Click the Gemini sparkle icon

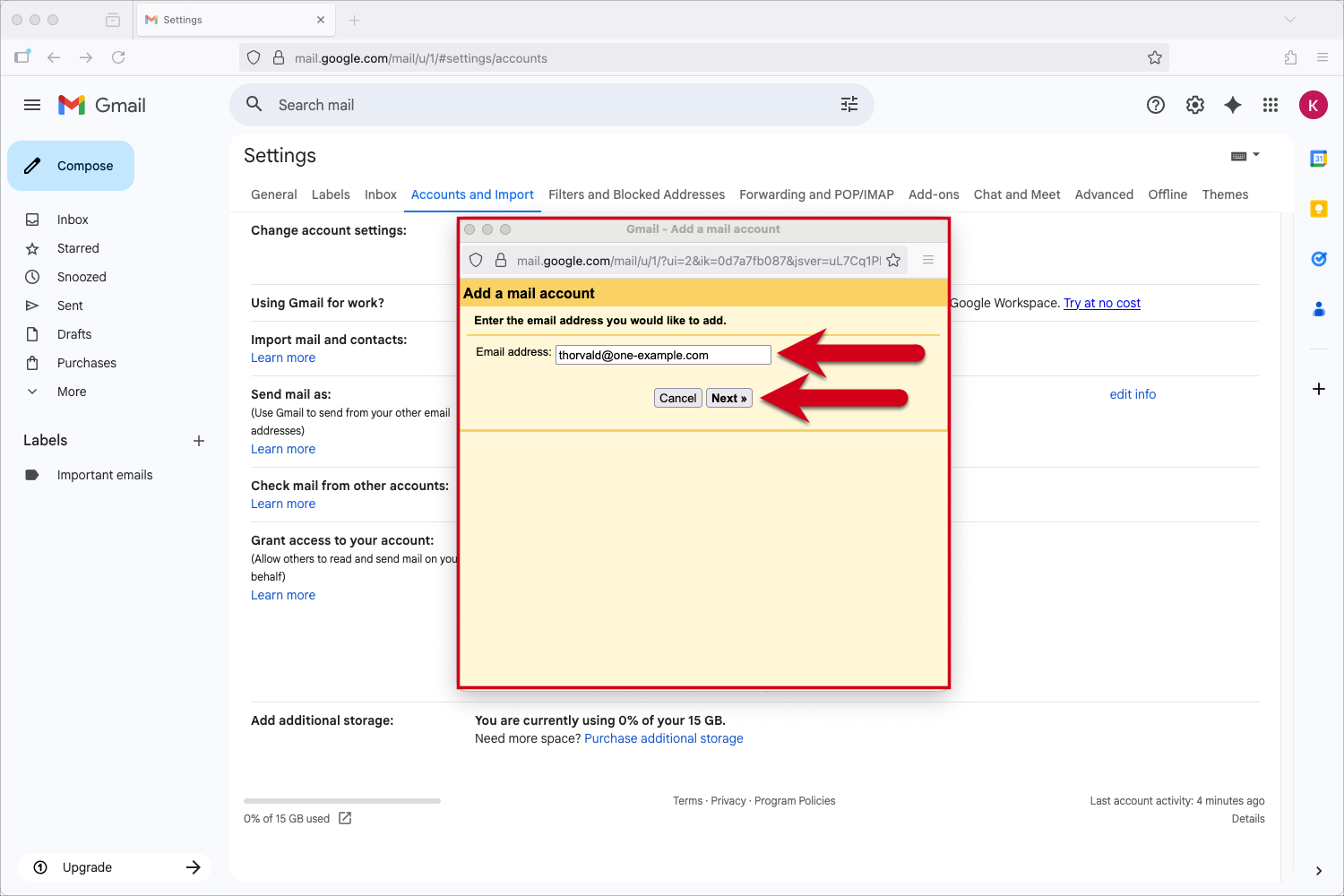1233,105
